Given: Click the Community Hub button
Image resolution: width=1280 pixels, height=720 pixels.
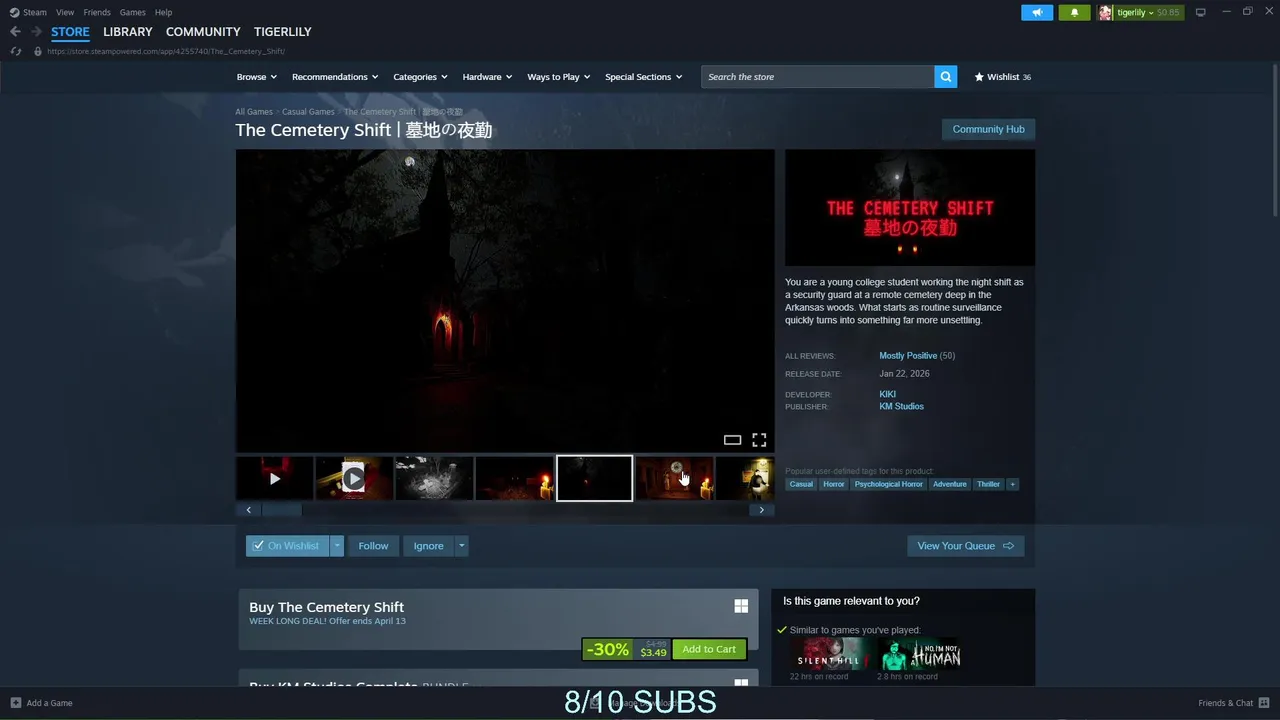Looking at the screenshot, I should 988,129.
